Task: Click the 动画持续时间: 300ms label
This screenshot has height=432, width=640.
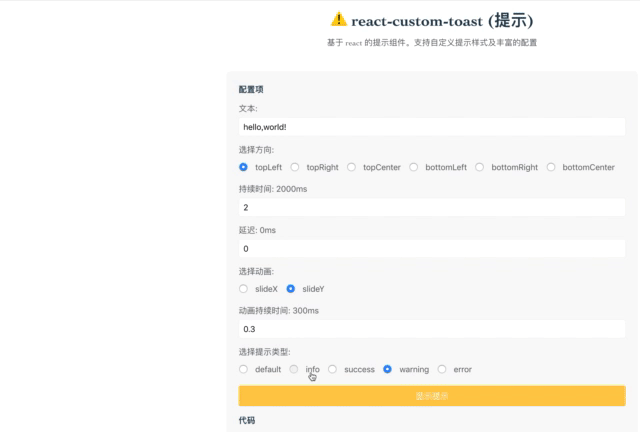Action: pos(279,311)
